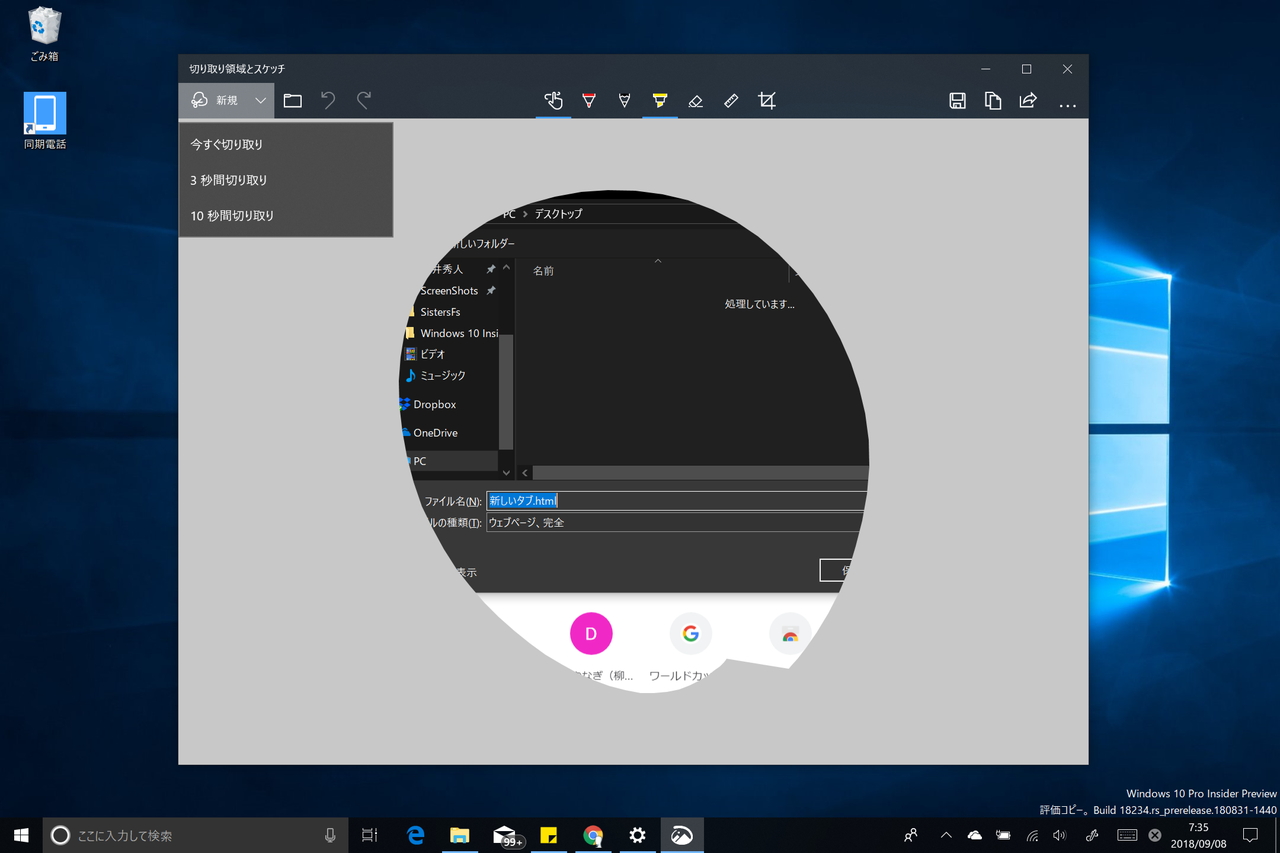
Task: Show hidden system tray icons
Action: (x=946, y=835)
